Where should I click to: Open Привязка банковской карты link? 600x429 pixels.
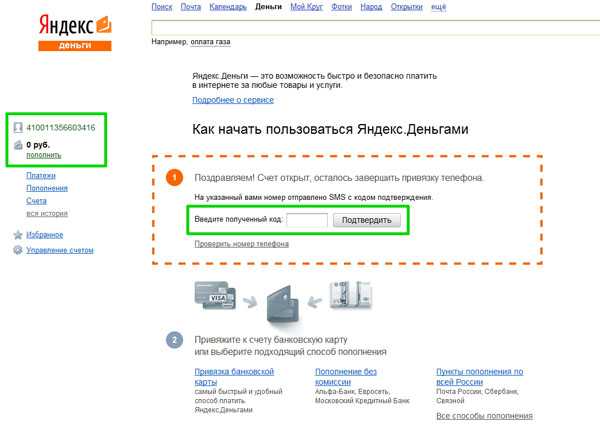234,377
